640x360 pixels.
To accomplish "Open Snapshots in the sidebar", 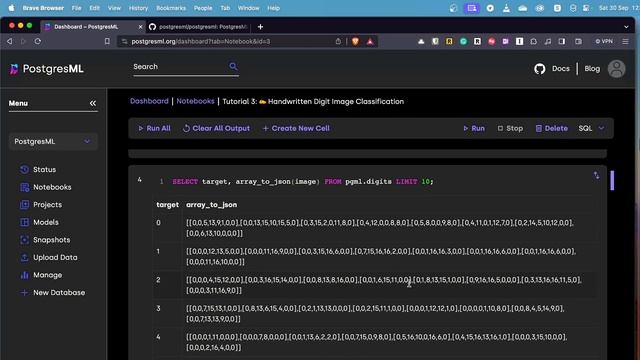I will (x=51, y=240).
